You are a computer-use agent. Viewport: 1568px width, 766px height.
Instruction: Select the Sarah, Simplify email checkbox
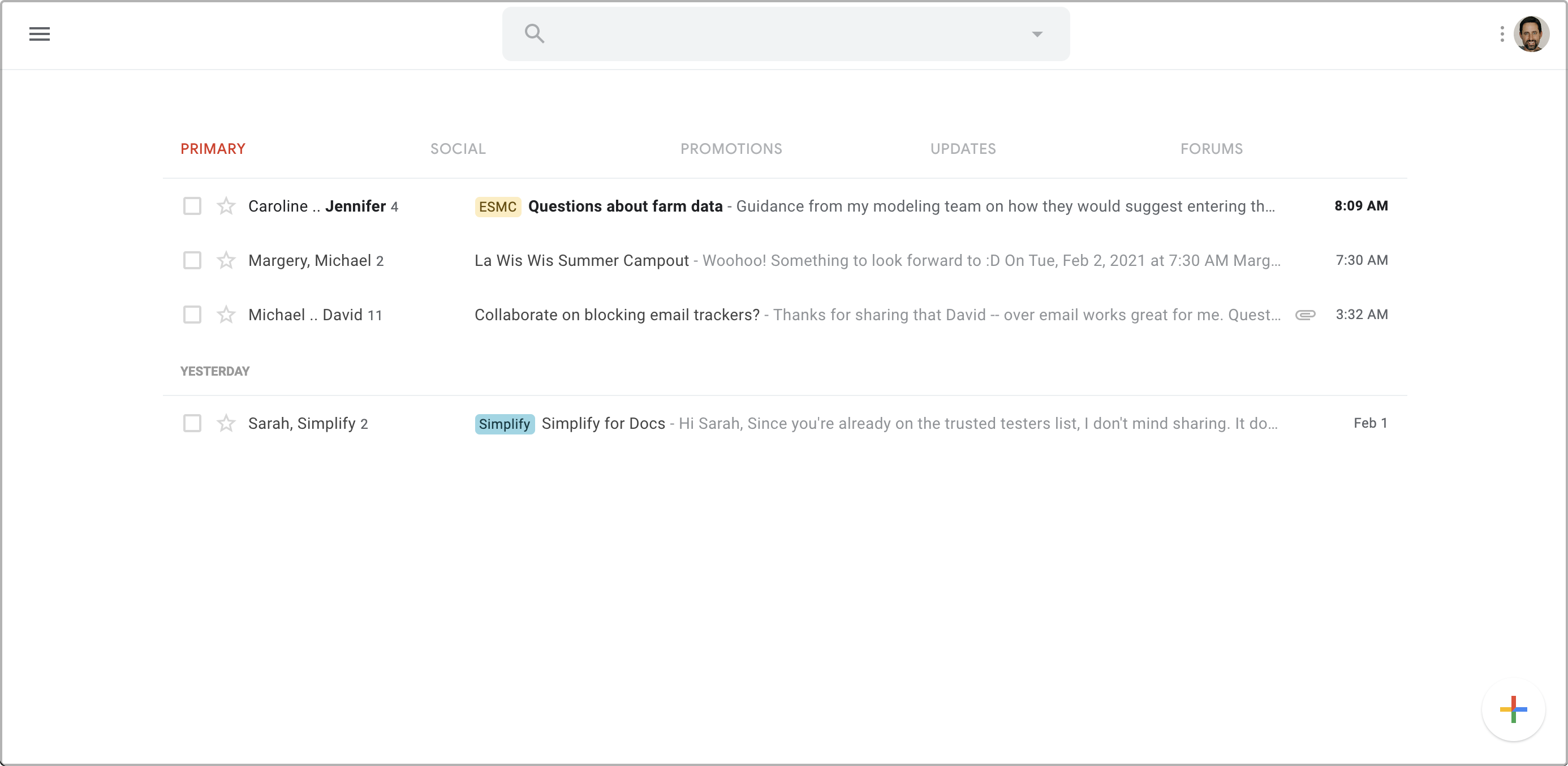pyautogui.click(x=192, y=423)
